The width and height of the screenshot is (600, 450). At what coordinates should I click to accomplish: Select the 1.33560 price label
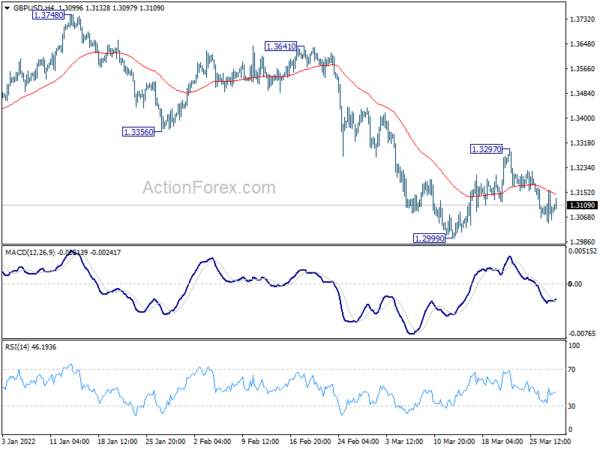pos(138,132)
